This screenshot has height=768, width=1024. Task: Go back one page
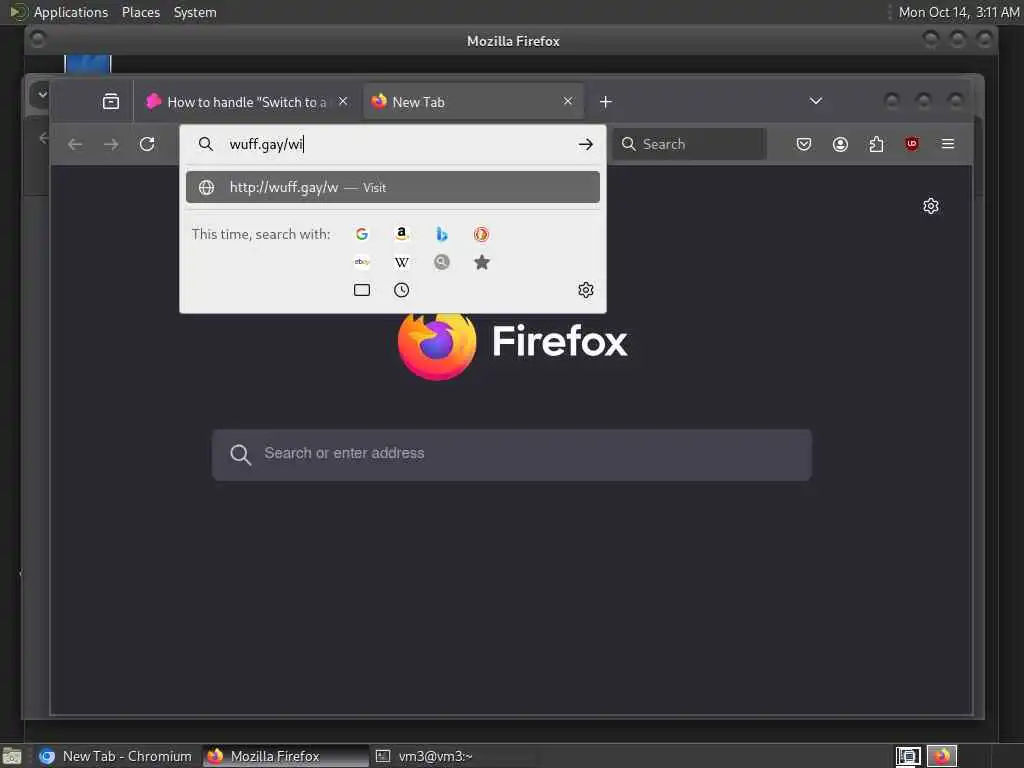pos(75,144)
